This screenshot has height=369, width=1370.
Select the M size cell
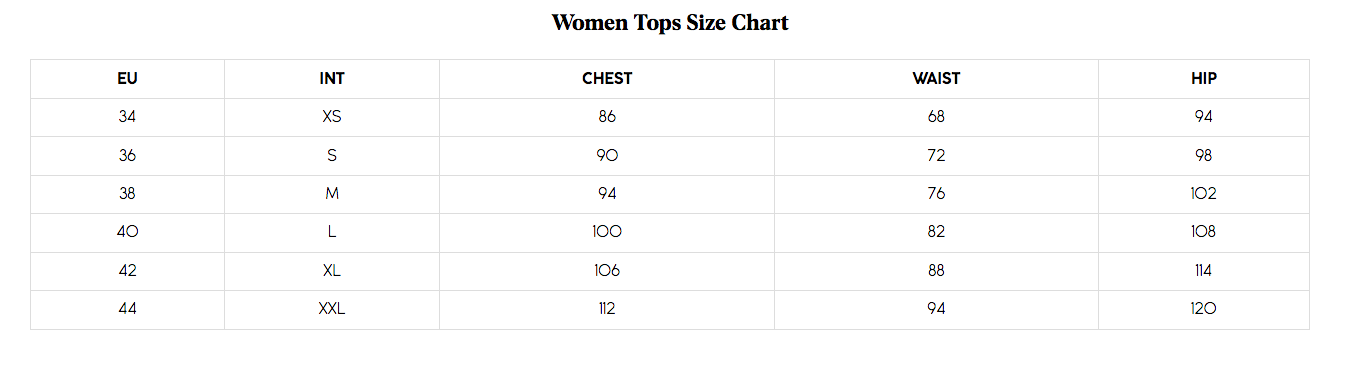[x=332, y=194]
